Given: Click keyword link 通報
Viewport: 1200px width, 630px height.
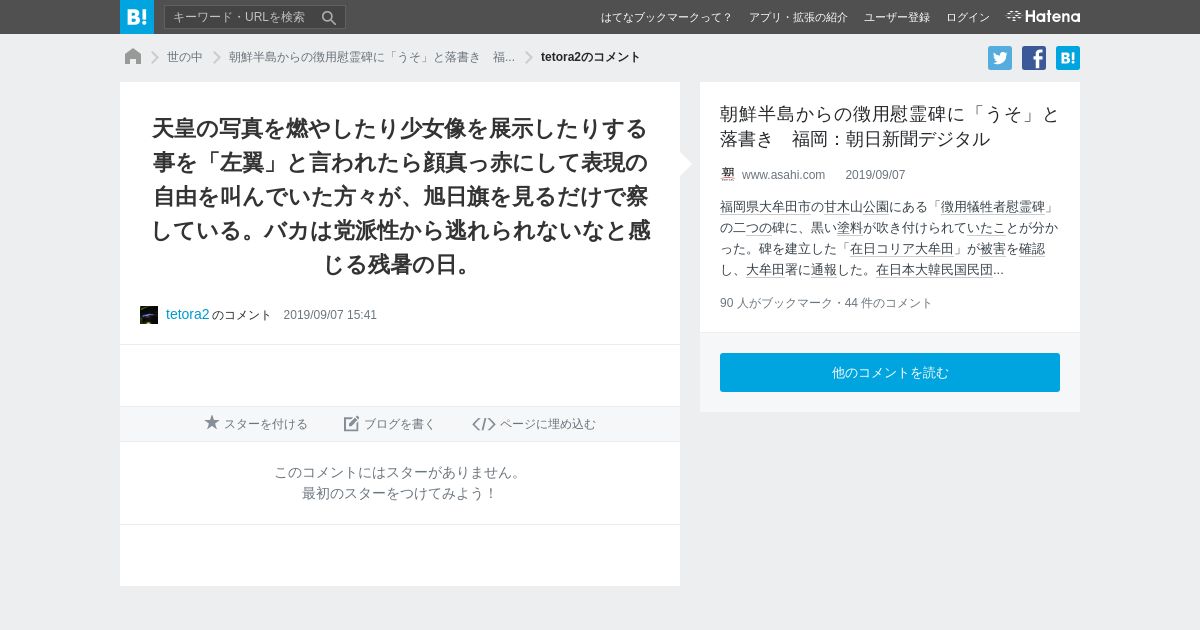Looking at the screenshot, I should (x=824, y=270).
